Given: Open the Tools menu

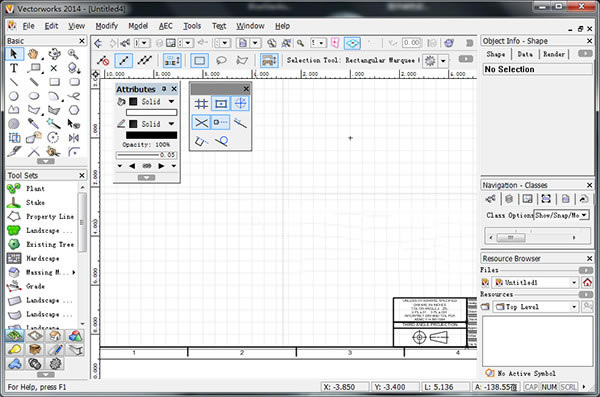Looking at the screenshot, I should click(192, 26).
